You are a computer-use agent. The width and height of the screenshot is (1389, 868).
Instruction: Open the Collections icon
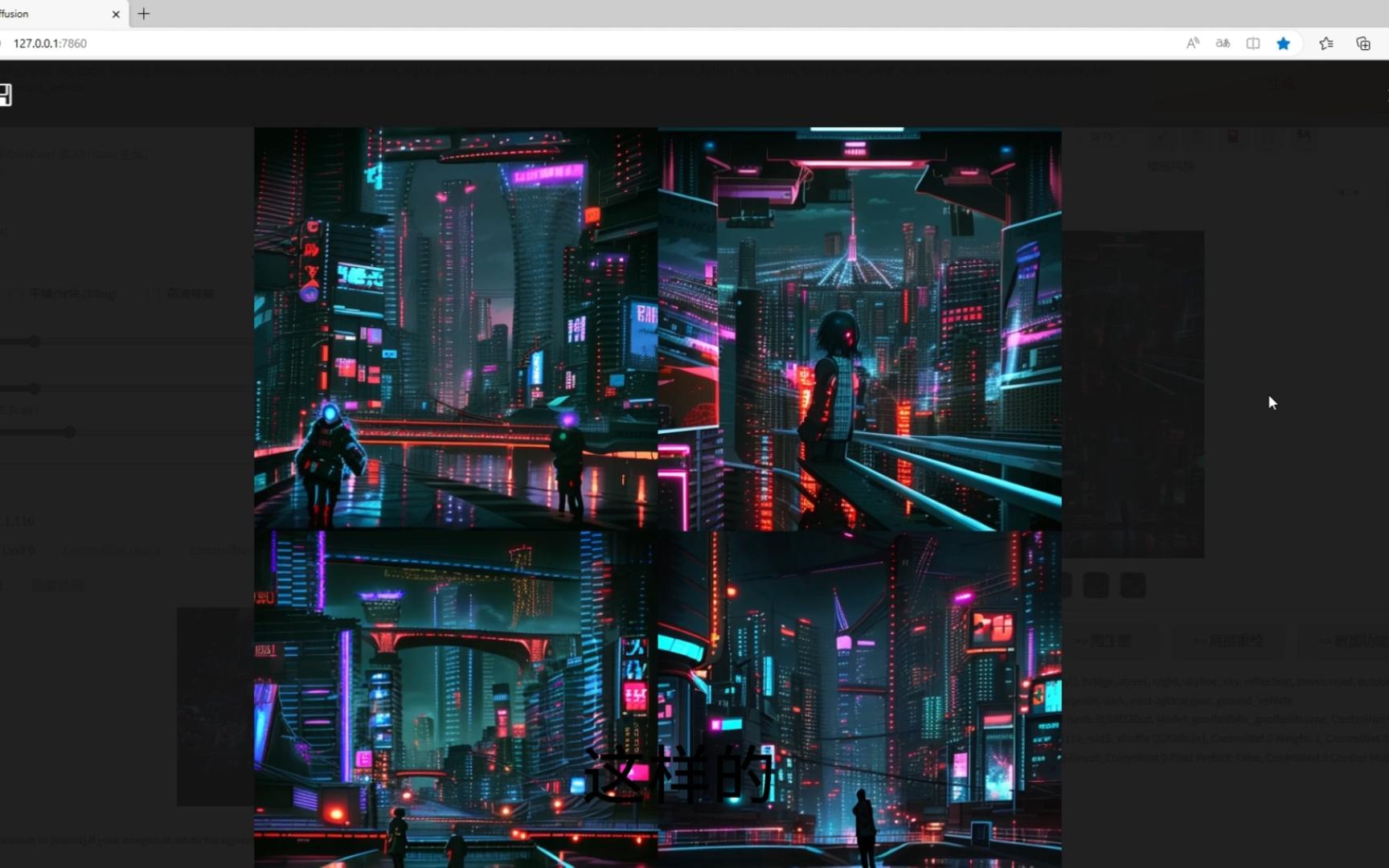pos(1363,43)
